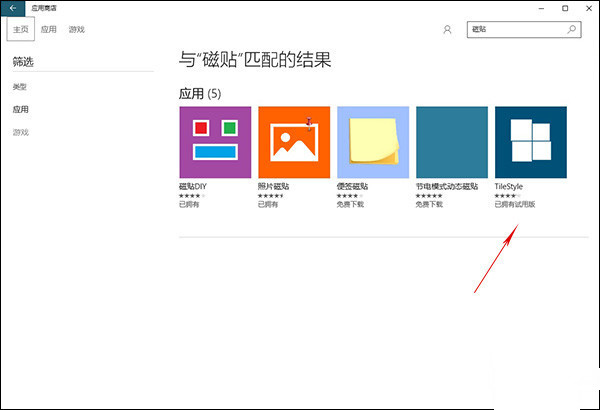
Task: Click the 节电模式动态磁贴 app name
Action: click(447, 186)
